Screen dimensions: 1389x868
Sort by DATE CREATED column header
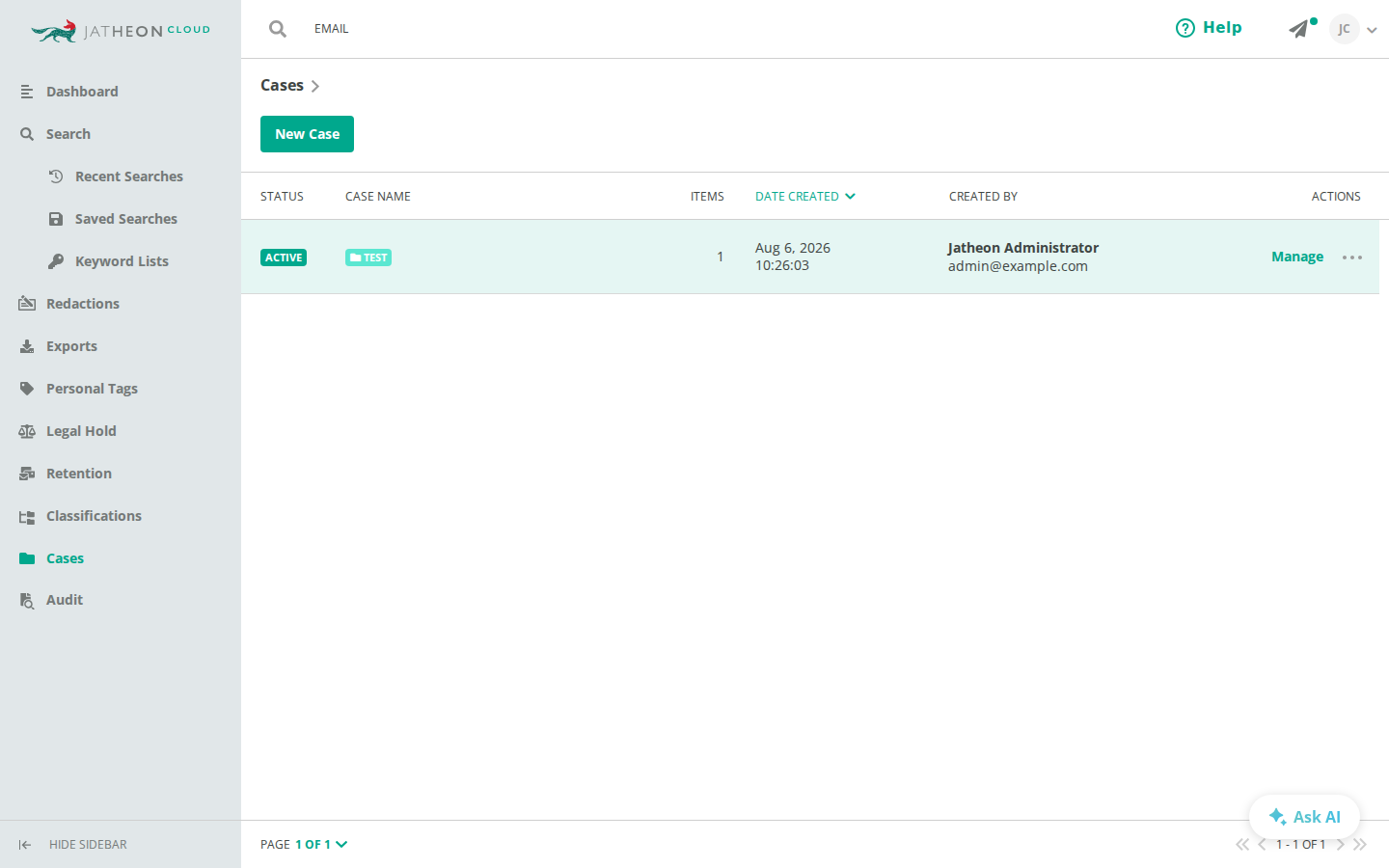pos(797,196)
